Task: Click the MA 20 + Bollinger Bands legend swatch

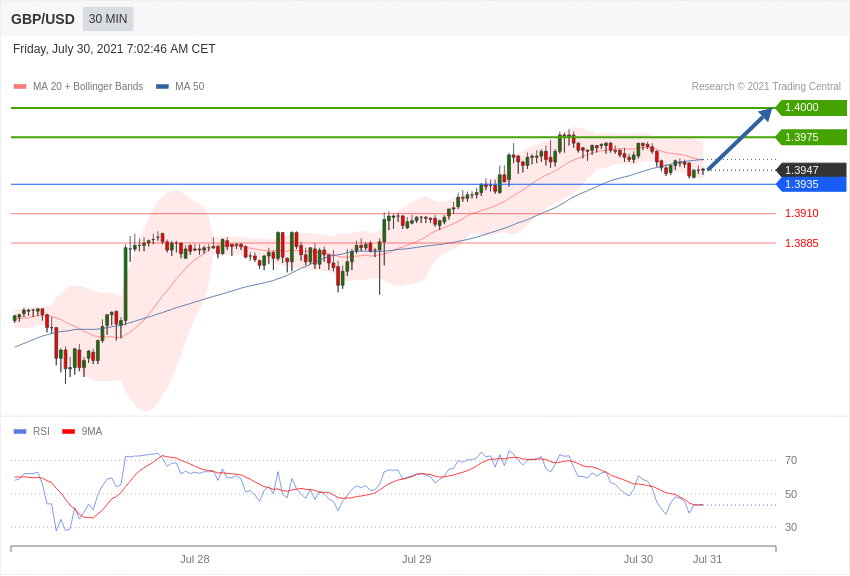Action: (x=20, y=86)
